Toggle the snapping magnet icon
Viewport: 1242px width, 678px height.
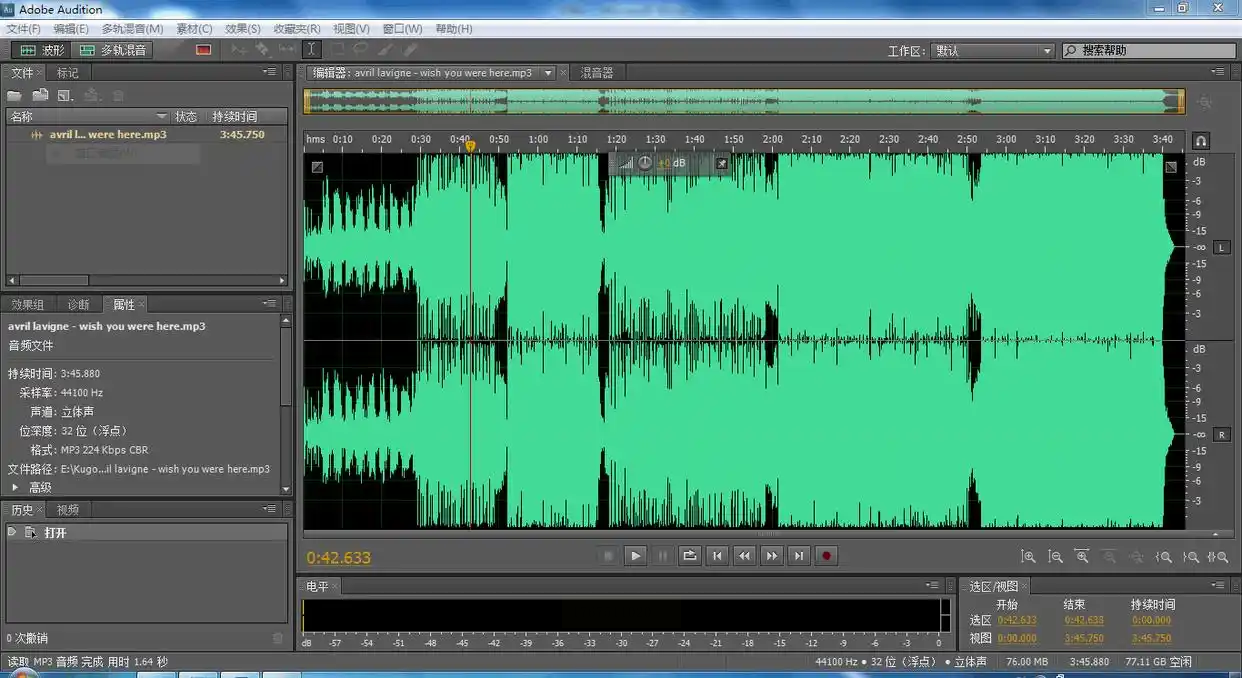click(x=1201, y=141)
